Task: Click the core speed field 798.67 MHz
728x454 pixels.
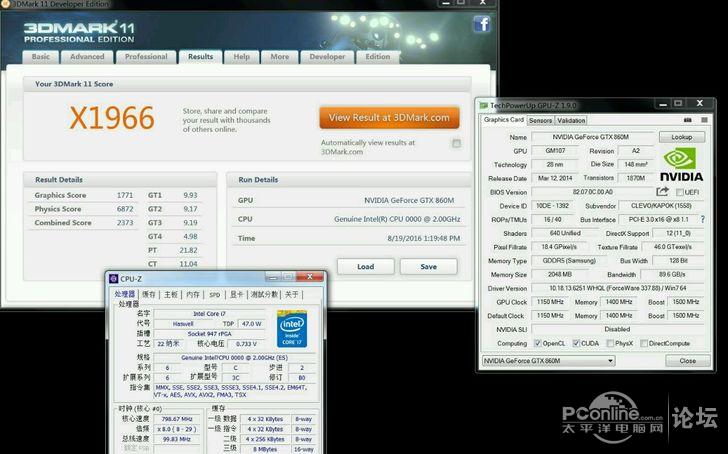Action: pyautogui.click(x=176, y=419)
